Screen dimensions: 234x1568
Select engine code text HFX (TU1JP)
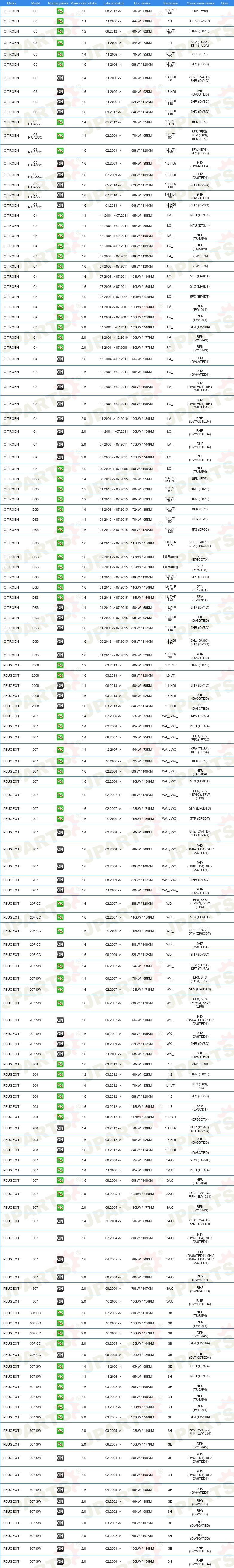click(x=199, y=21)
